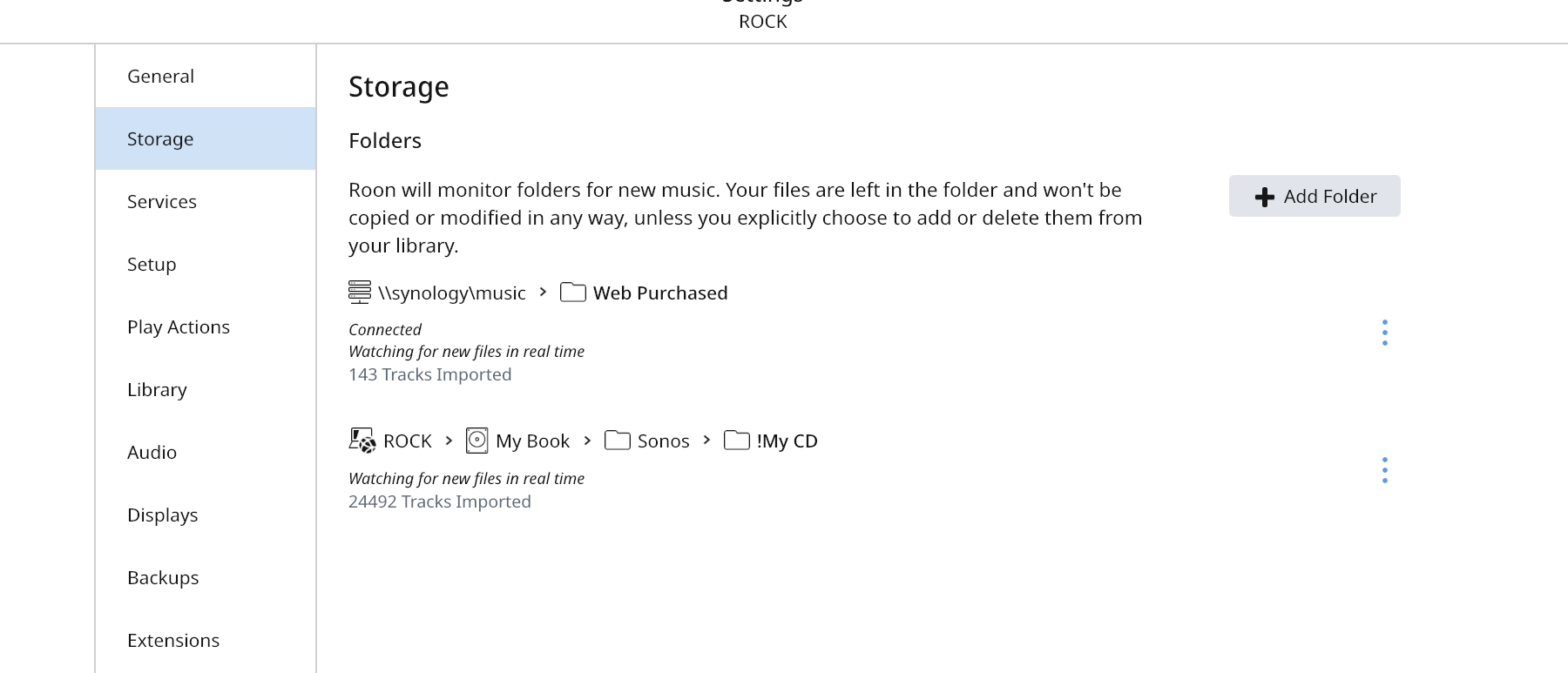The image size is (1568, 673).
Task: Click the ROCK device icon
Action: point(362,441)
